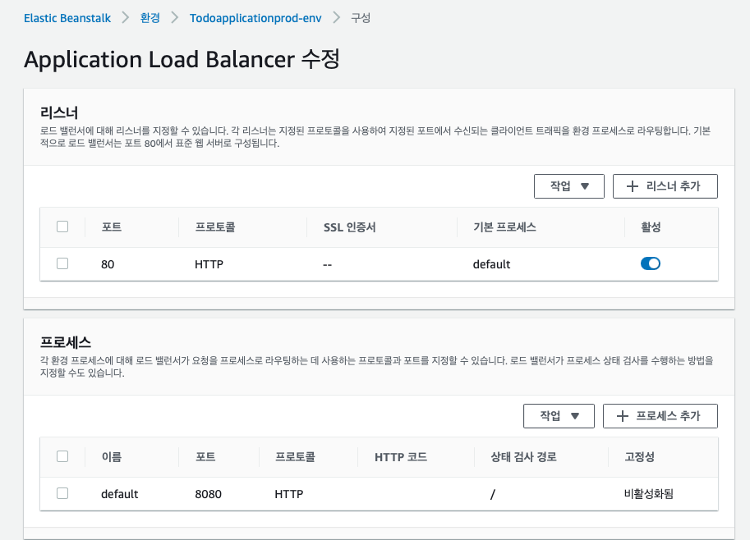Check the port 80 listener checkbox
The width and height of the screenshot is (750, 540).
62,264
